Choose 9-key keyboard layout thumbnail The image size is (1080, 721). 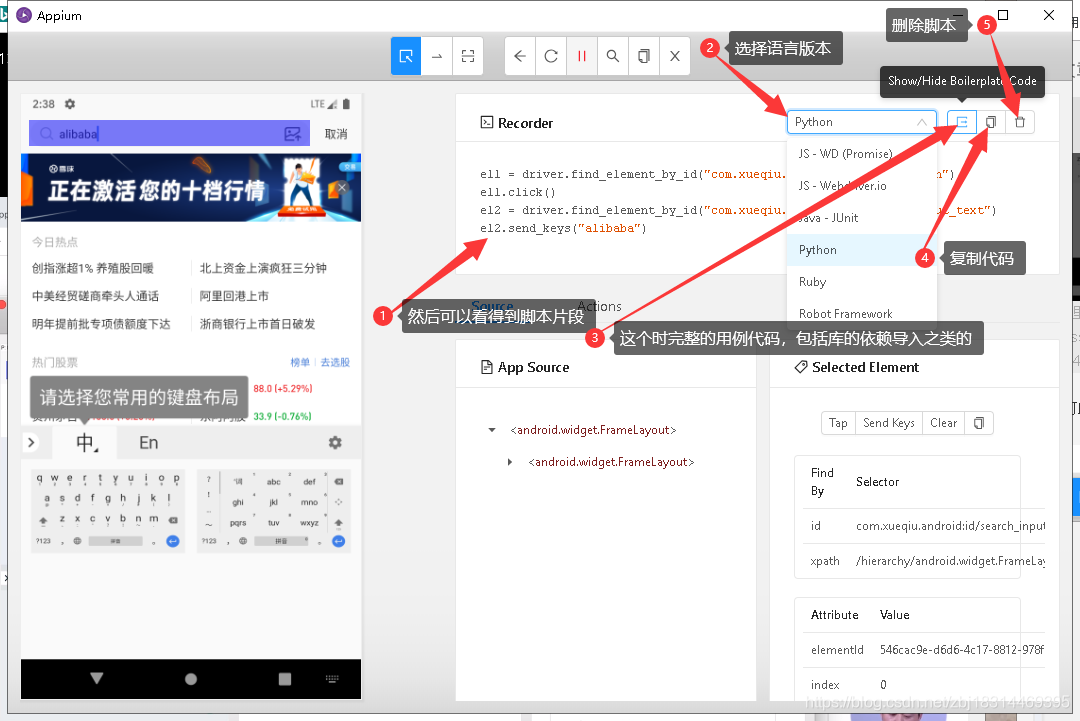273,510
